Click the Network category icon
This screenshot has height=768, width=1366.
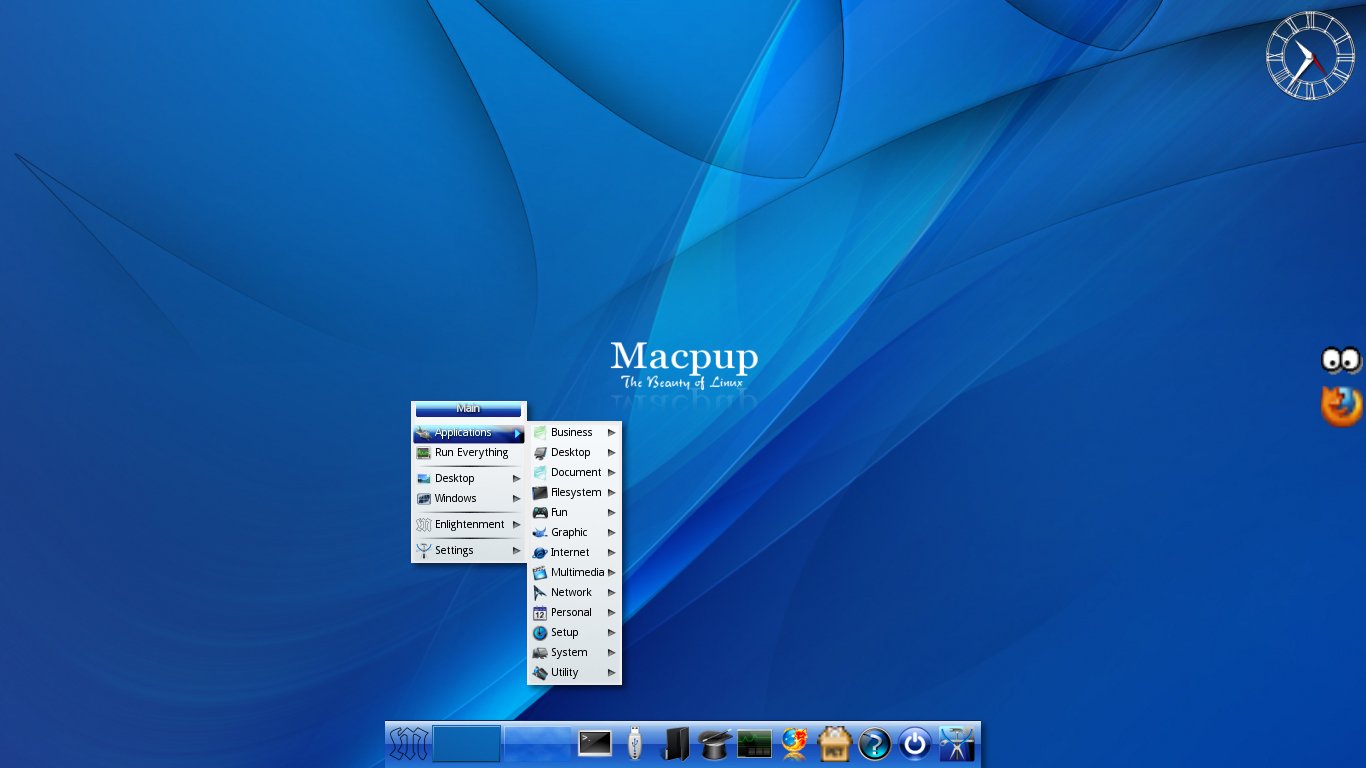(540, 593)
